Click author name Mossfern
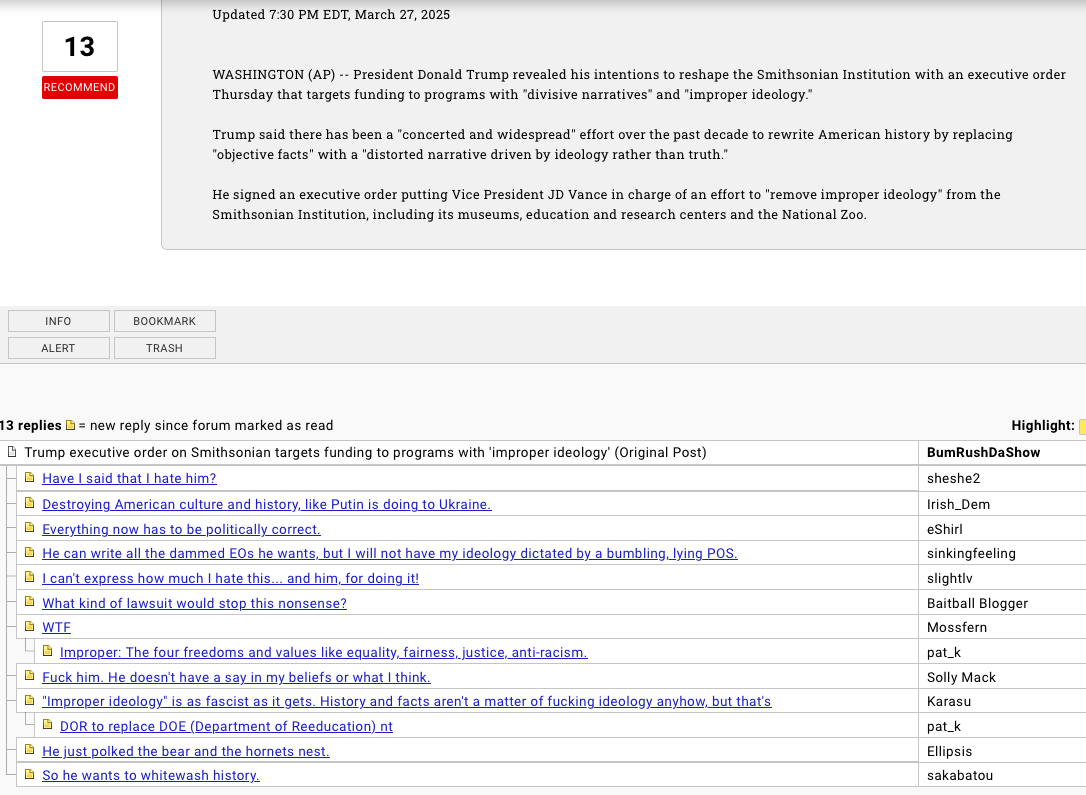The image size is (1086, 795). [957, 628]
